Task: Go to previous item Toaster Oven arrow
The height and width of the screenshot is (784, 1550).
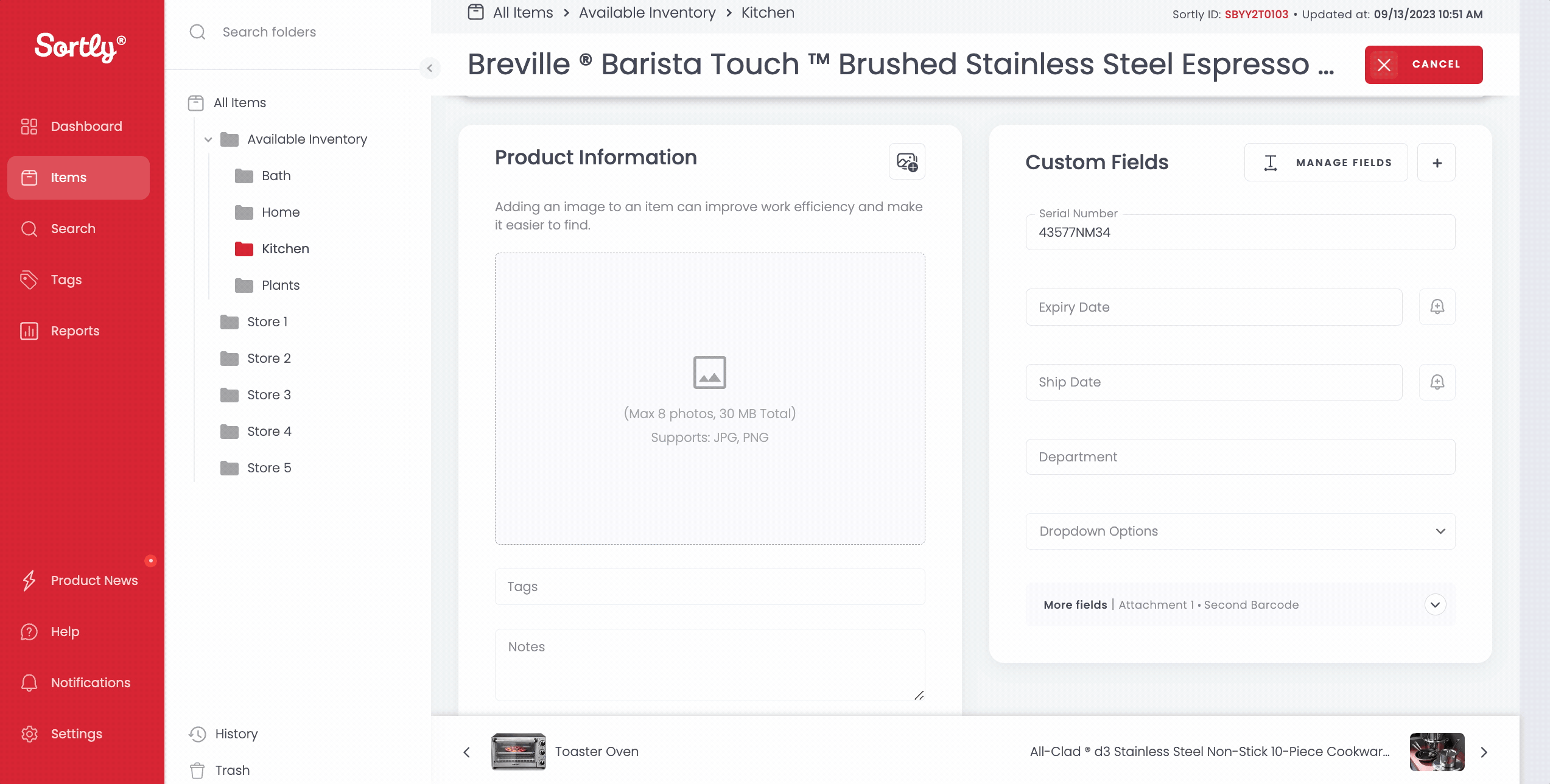Action: 467,752
